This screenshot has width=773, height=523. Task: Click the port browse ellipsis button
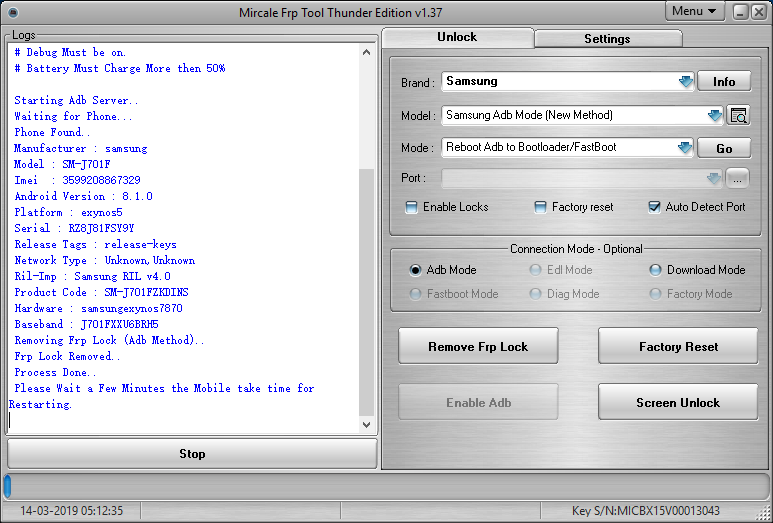click(737, 178)
